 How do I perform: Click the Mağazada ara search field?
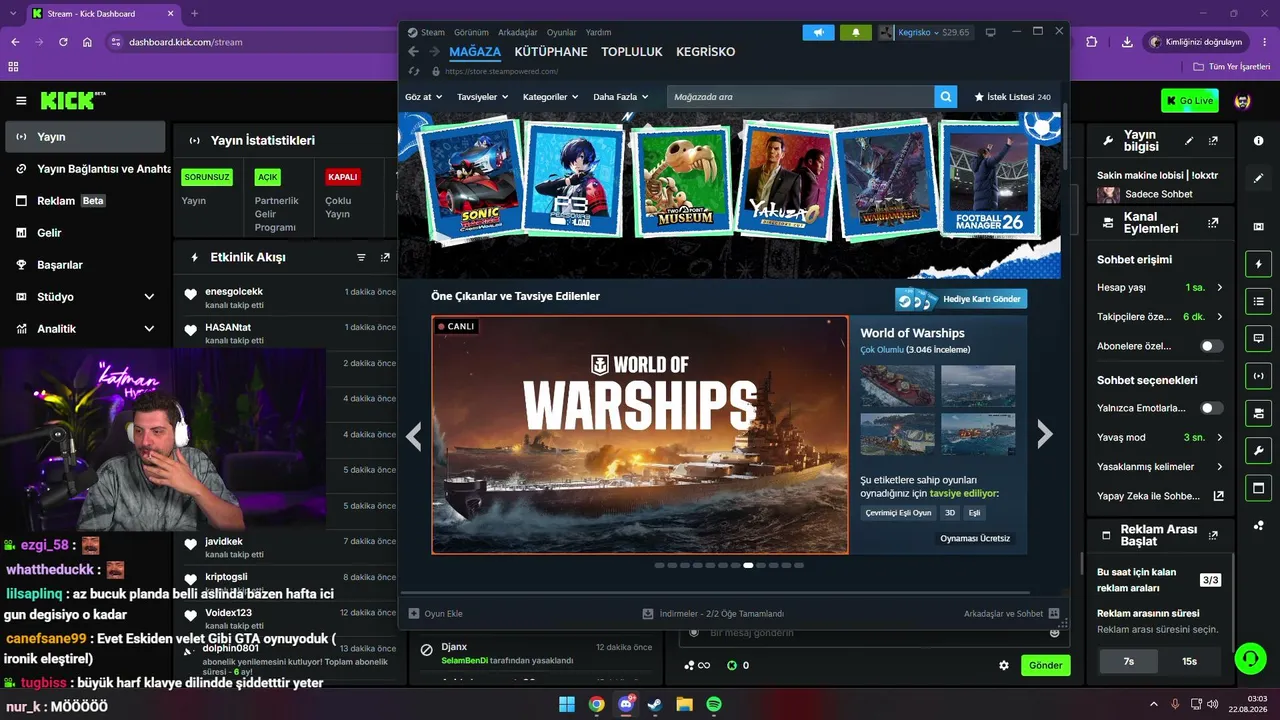click(x=801, y=97)
